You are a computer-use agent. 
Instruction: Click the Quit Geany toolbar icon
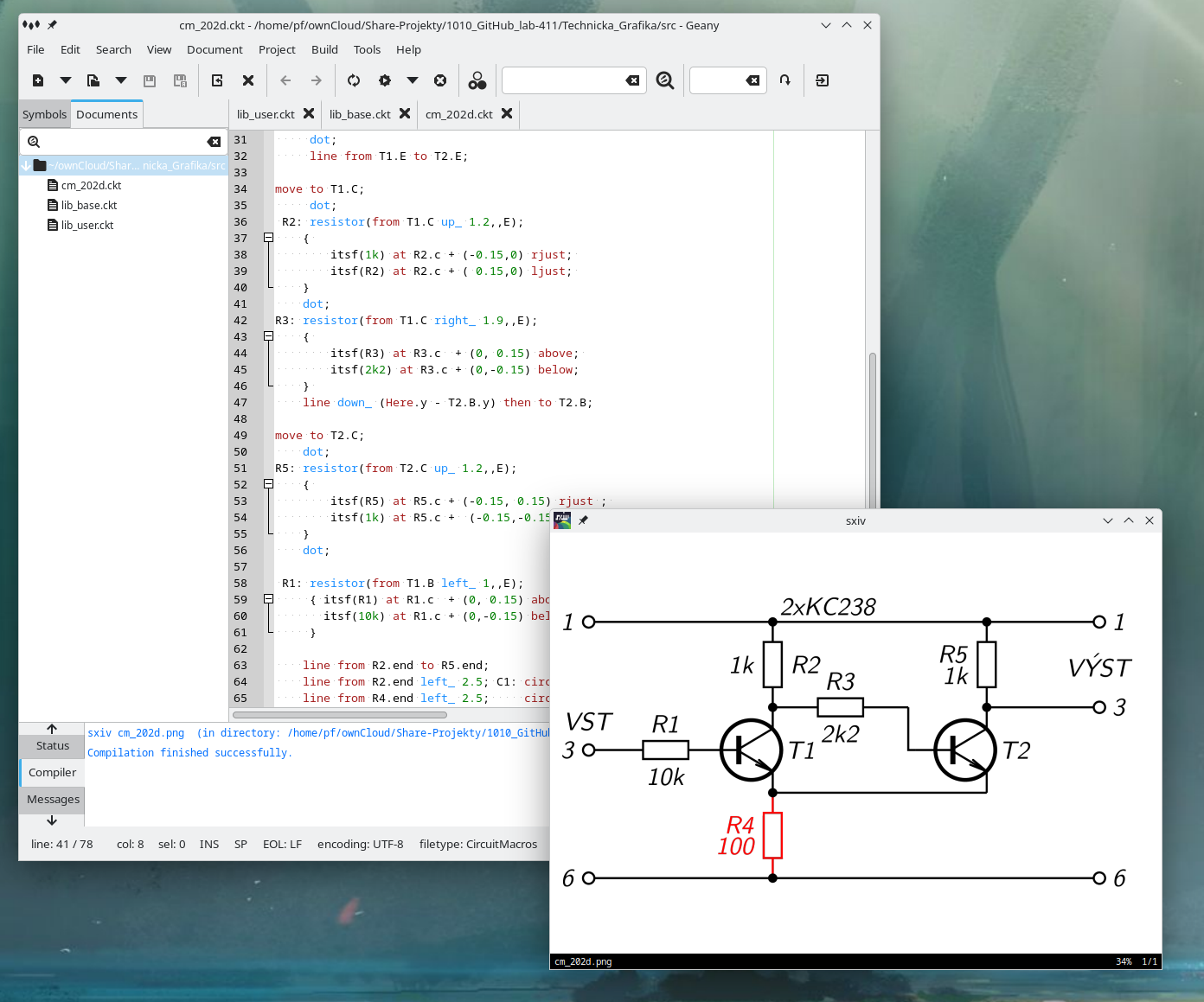823,80
